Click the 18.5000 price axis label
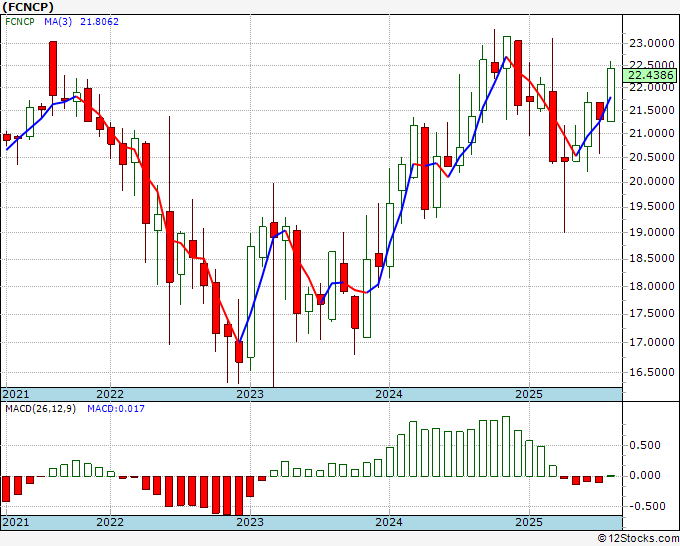Image resolution: width=680 pixels, height=546 pixels. pos(652,259)
